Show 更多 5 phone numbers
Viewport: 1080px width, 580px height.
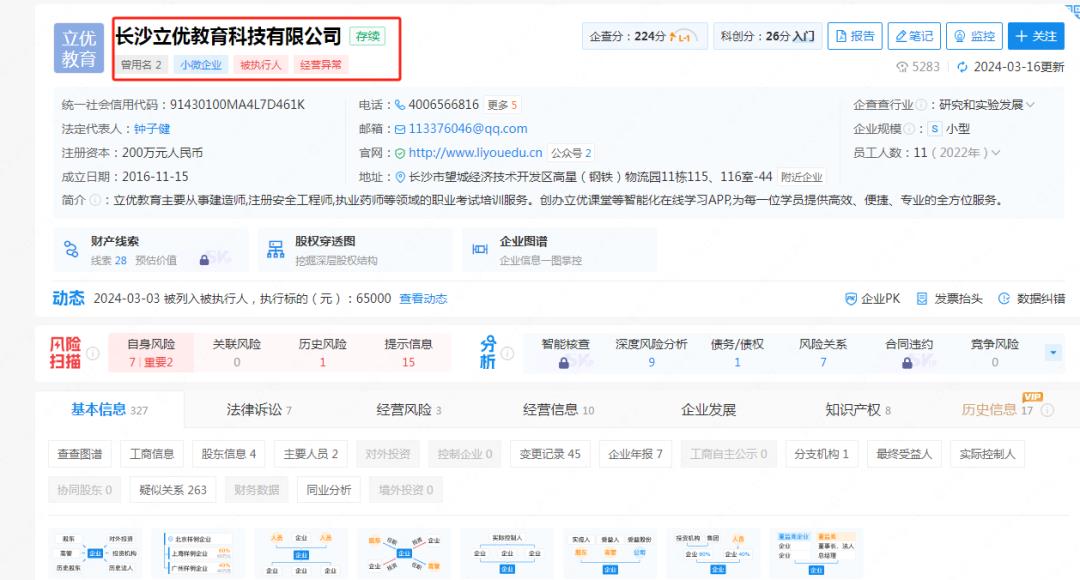tap(502, 105)
